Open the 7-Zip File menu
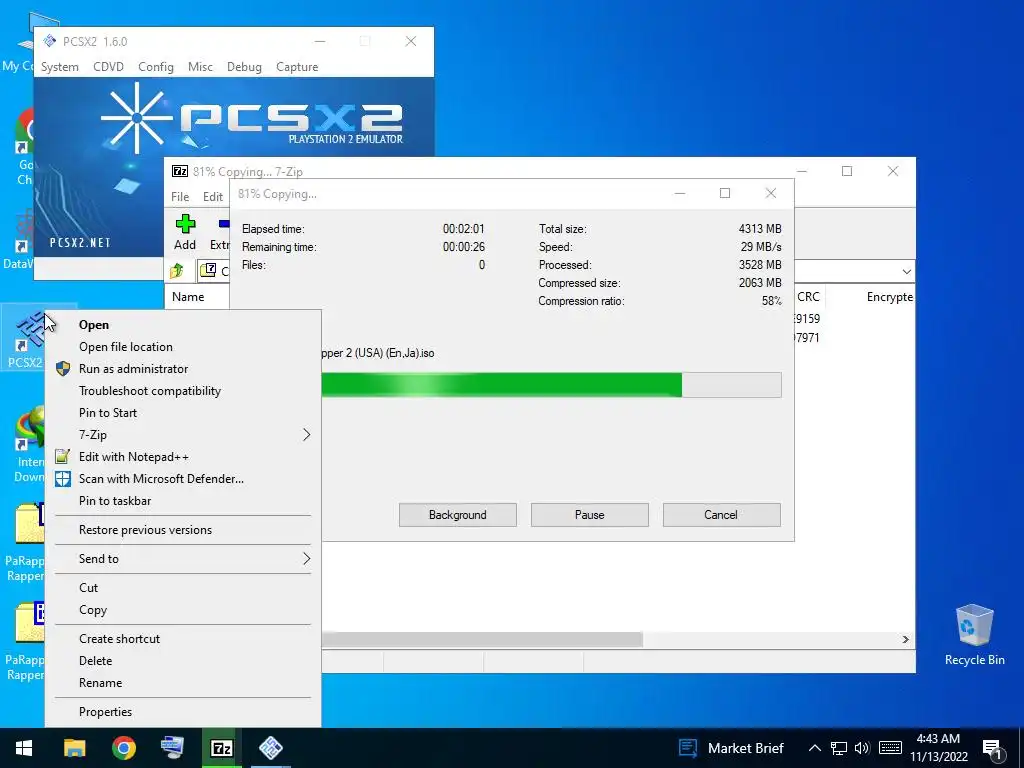The width and height of the screenshot is (1024, 768). tap(180, 197)
